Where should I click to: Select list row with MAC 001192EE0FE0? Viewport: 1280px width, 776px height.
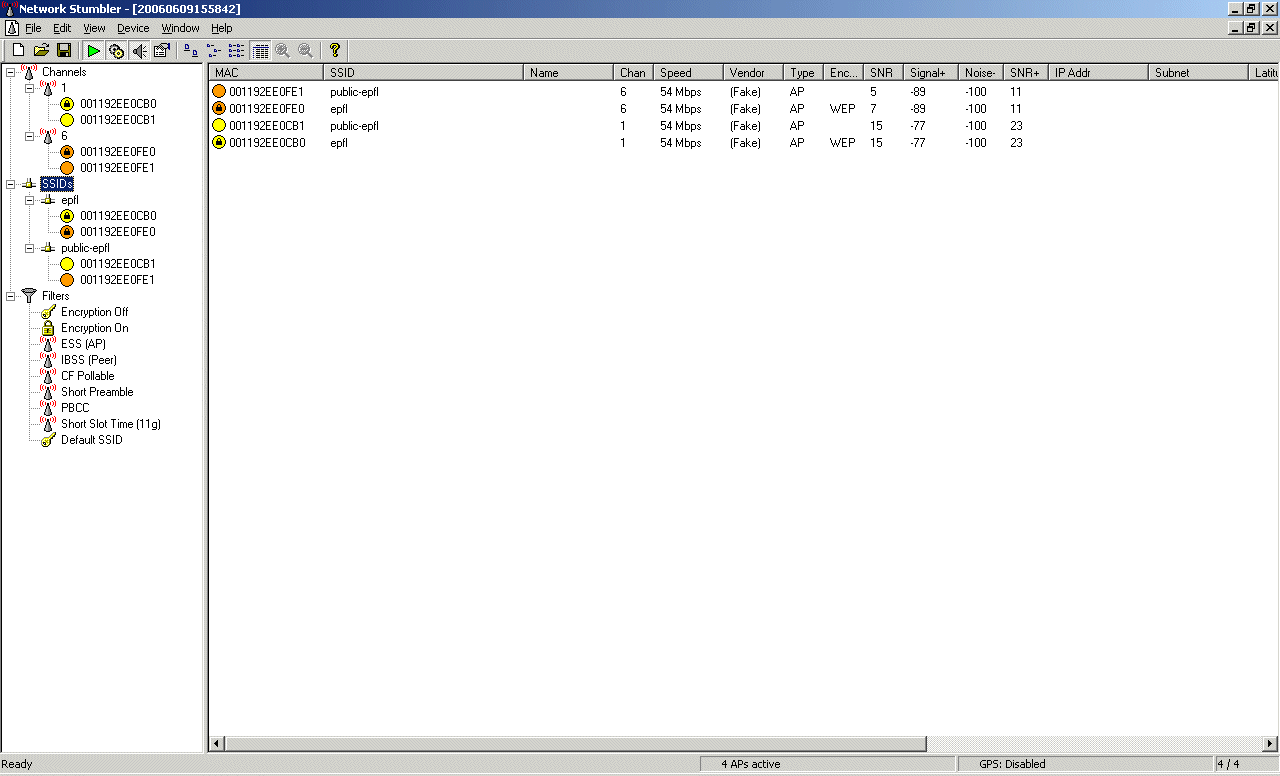pos(743,109)
